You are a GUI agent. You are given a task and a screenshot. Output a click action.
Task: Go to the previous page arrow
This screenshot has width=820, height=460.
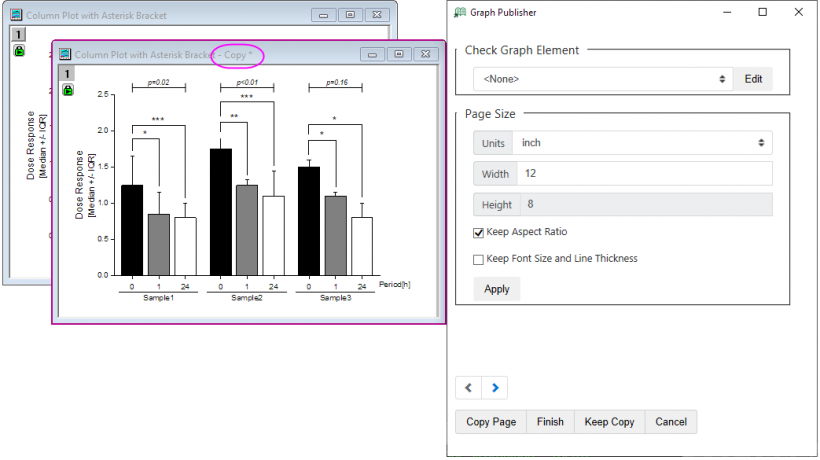468,388
